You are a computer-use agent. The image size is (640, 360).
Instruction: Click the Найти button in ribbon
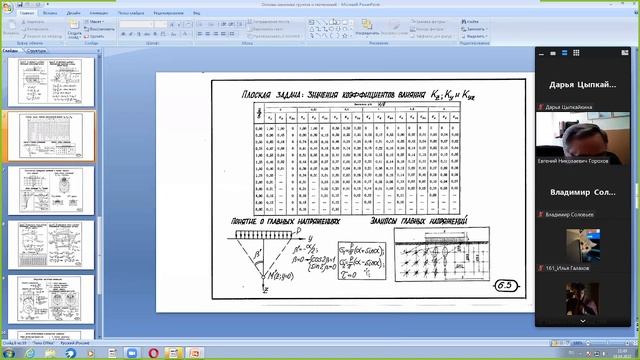[x=470, y=22]
